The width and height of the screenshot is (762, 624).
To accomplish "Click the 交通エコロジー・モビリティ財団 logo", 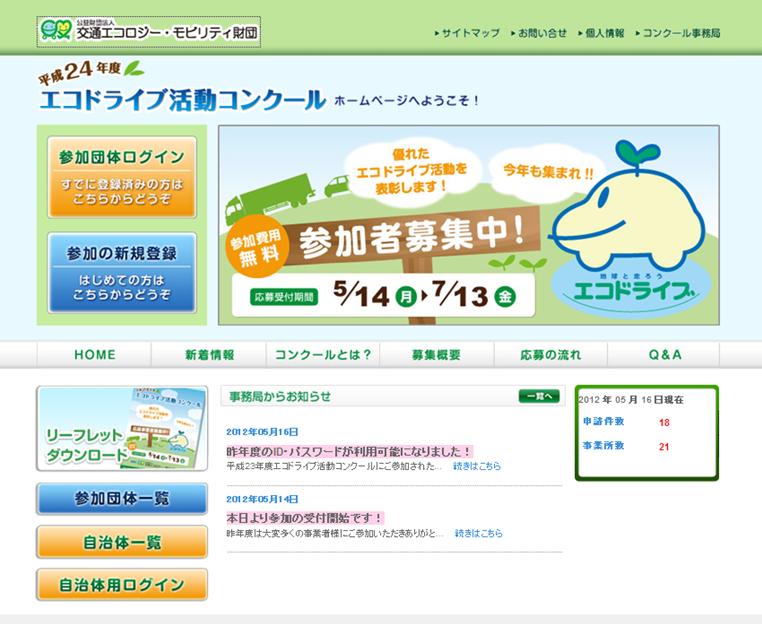I will pos(149,32).
